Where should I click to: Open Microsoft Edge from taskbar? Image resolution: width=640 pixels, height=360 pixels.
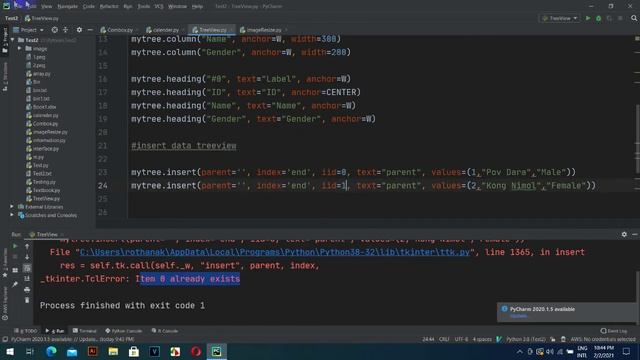tap(51, 351)
